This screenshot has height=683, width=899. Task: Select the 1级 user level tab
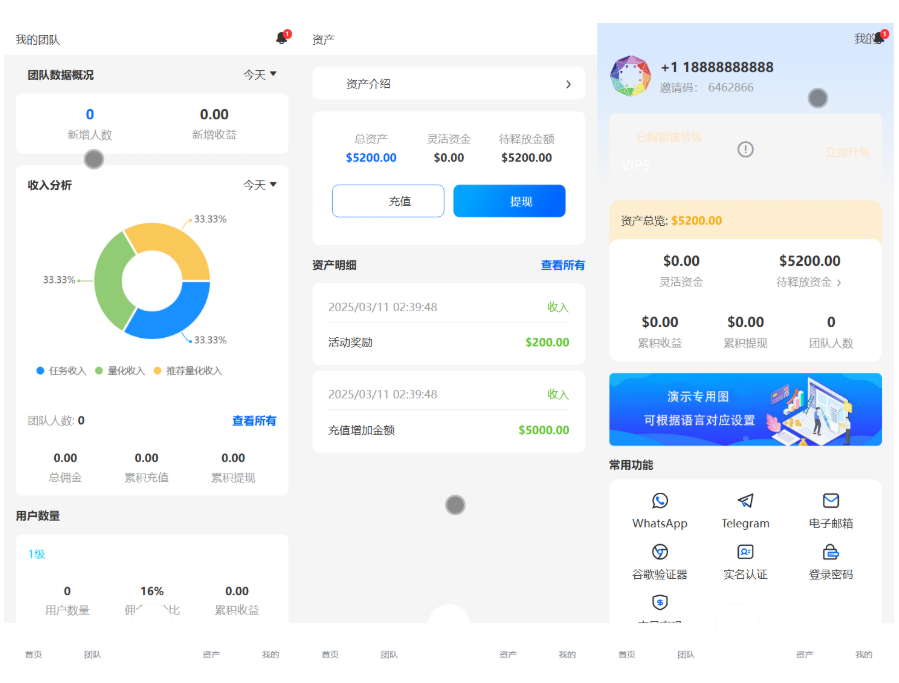point(37,554)
